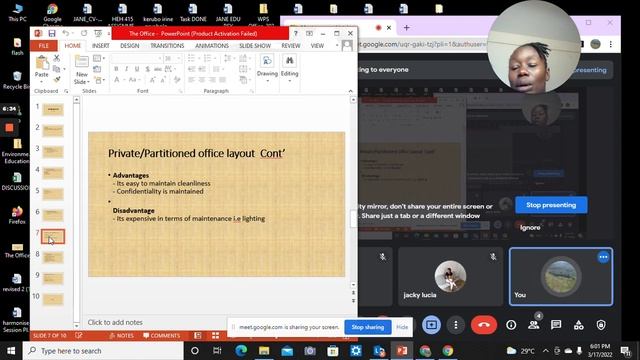
Task: Show the Meet participants list
Action: (x=533, y=325)
